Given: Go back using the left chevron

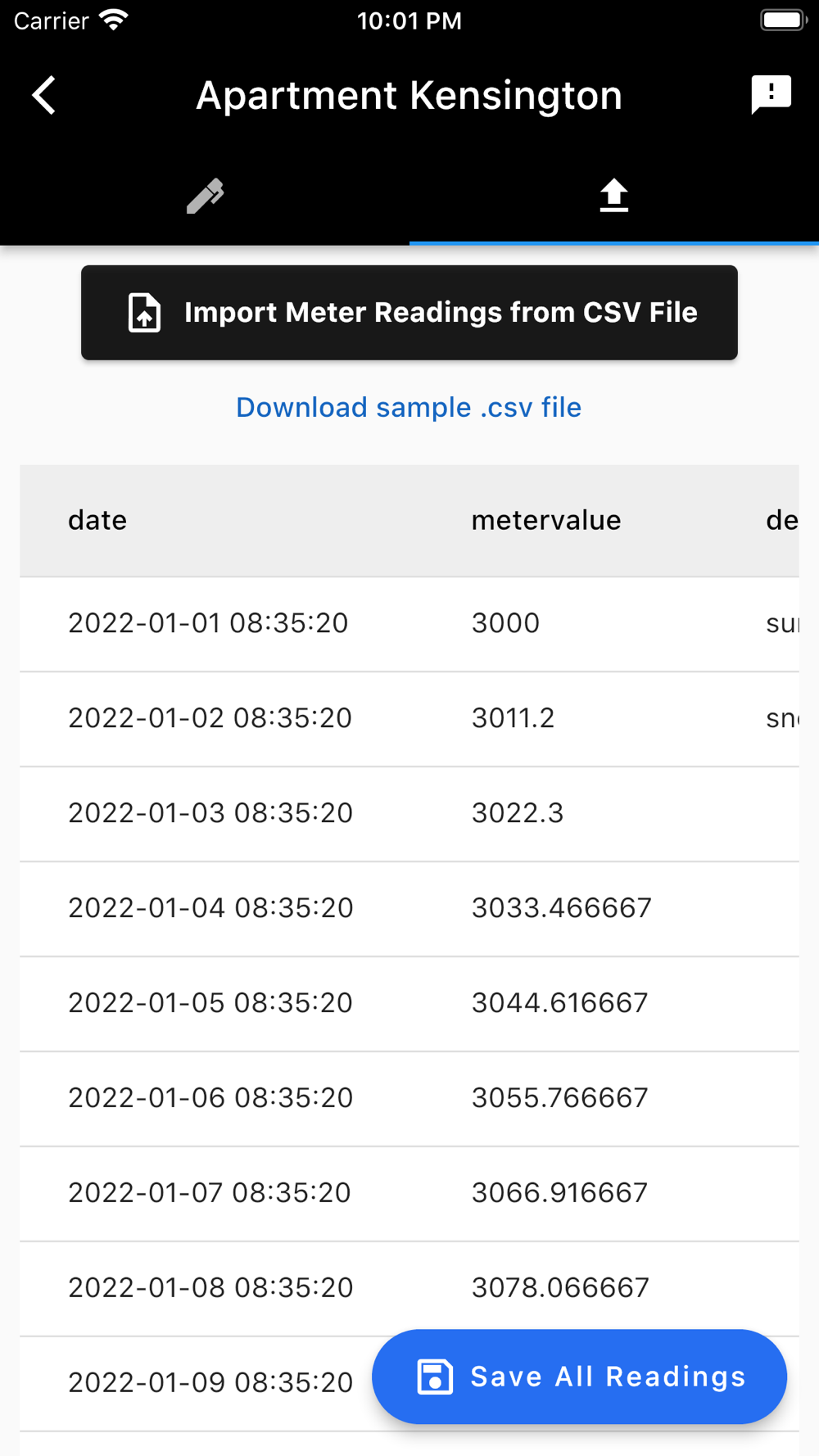Looking at the screenshot, I should click(x=44, y=96).
